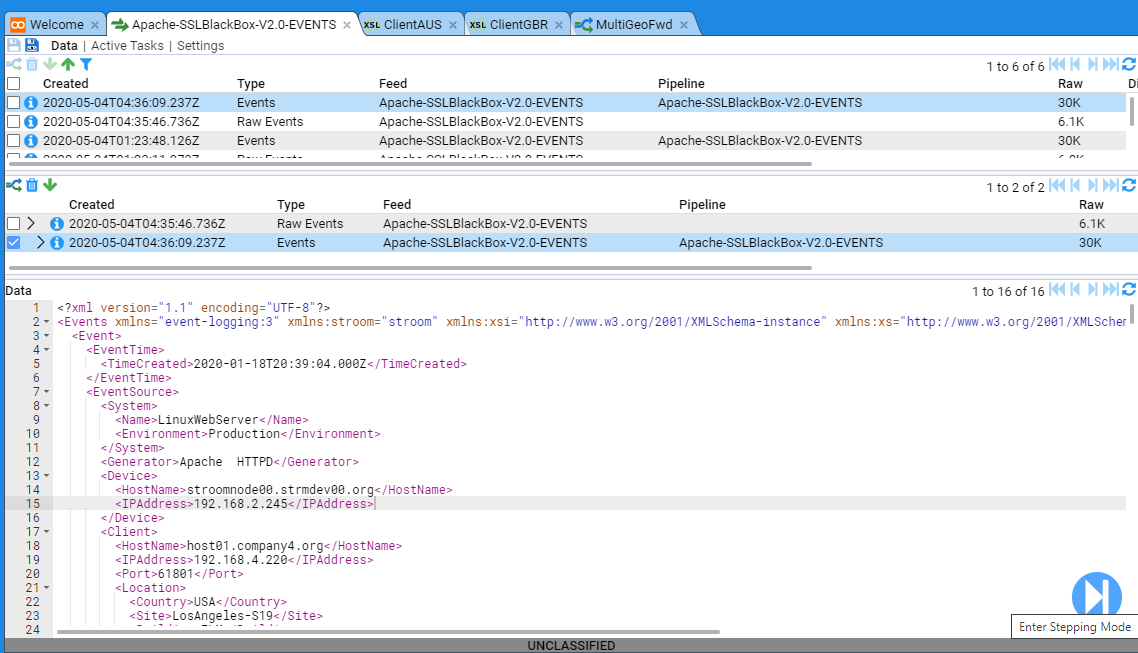Click the green upload arrow icon
Viewport: 1138px width, 653px height.
pos(68,65)
